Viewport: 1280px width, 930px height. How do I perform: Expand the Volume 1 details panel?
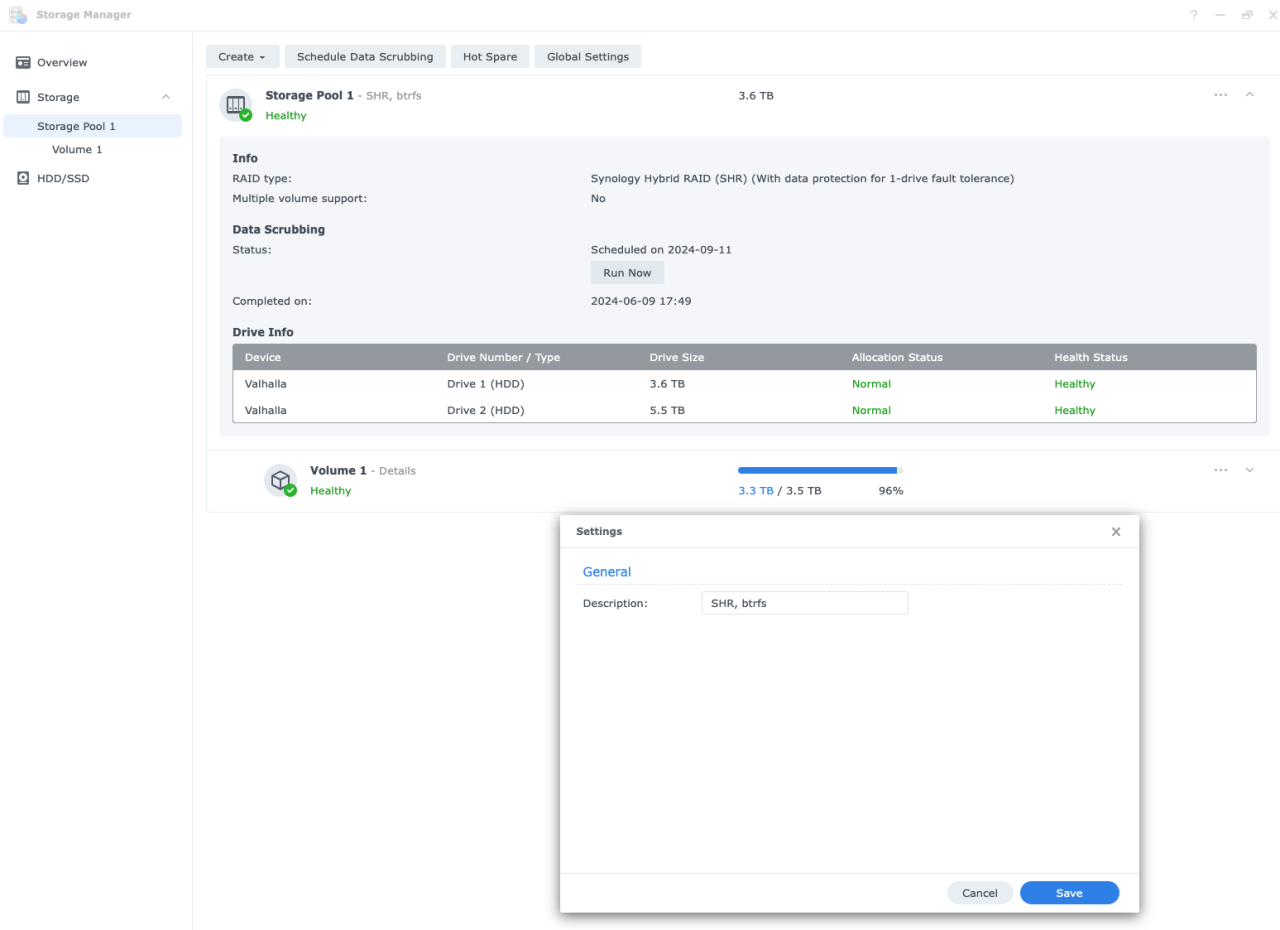[x=1249, y=470]
